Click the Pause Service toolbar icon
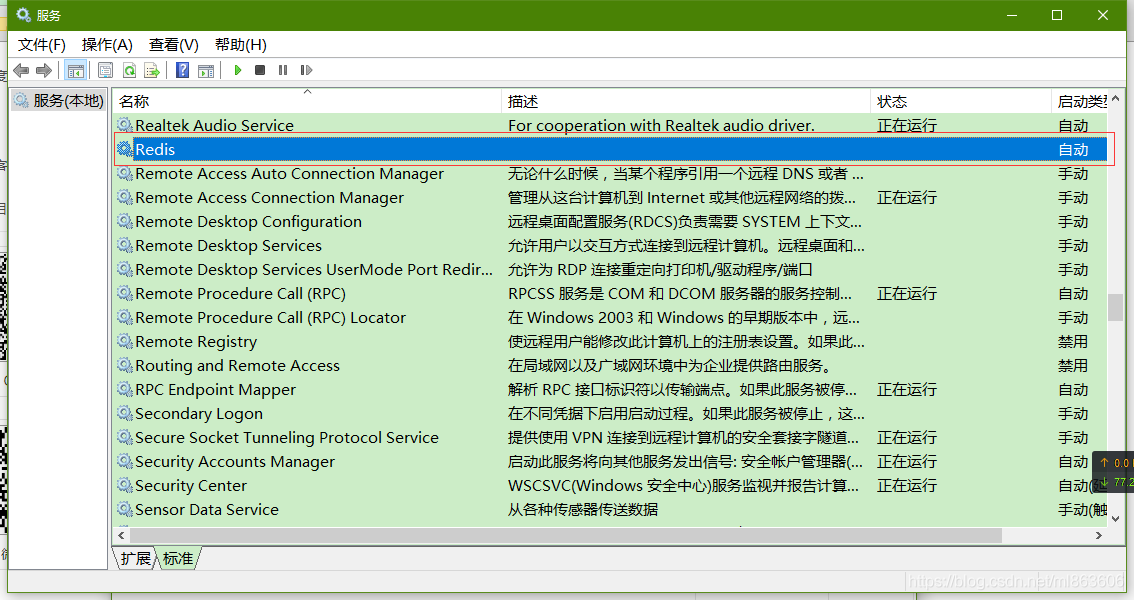This screenshot has height=600, width=1134. pyautogui.click(x=283, y=70)
